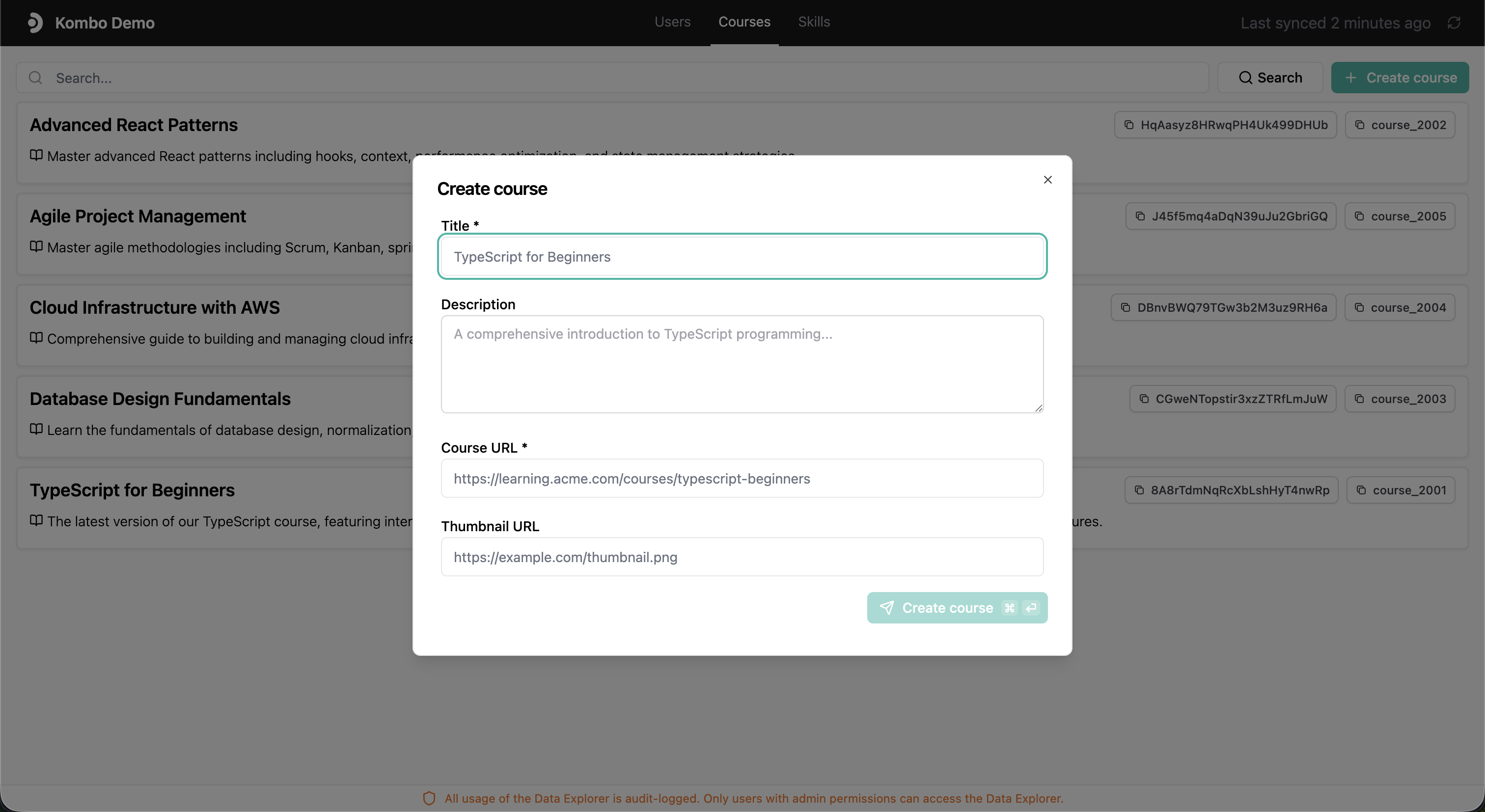This screenshot has height=812, width=1485.
Task: Click the Thumbnail URL field
Action: click(x=742, y=557)
